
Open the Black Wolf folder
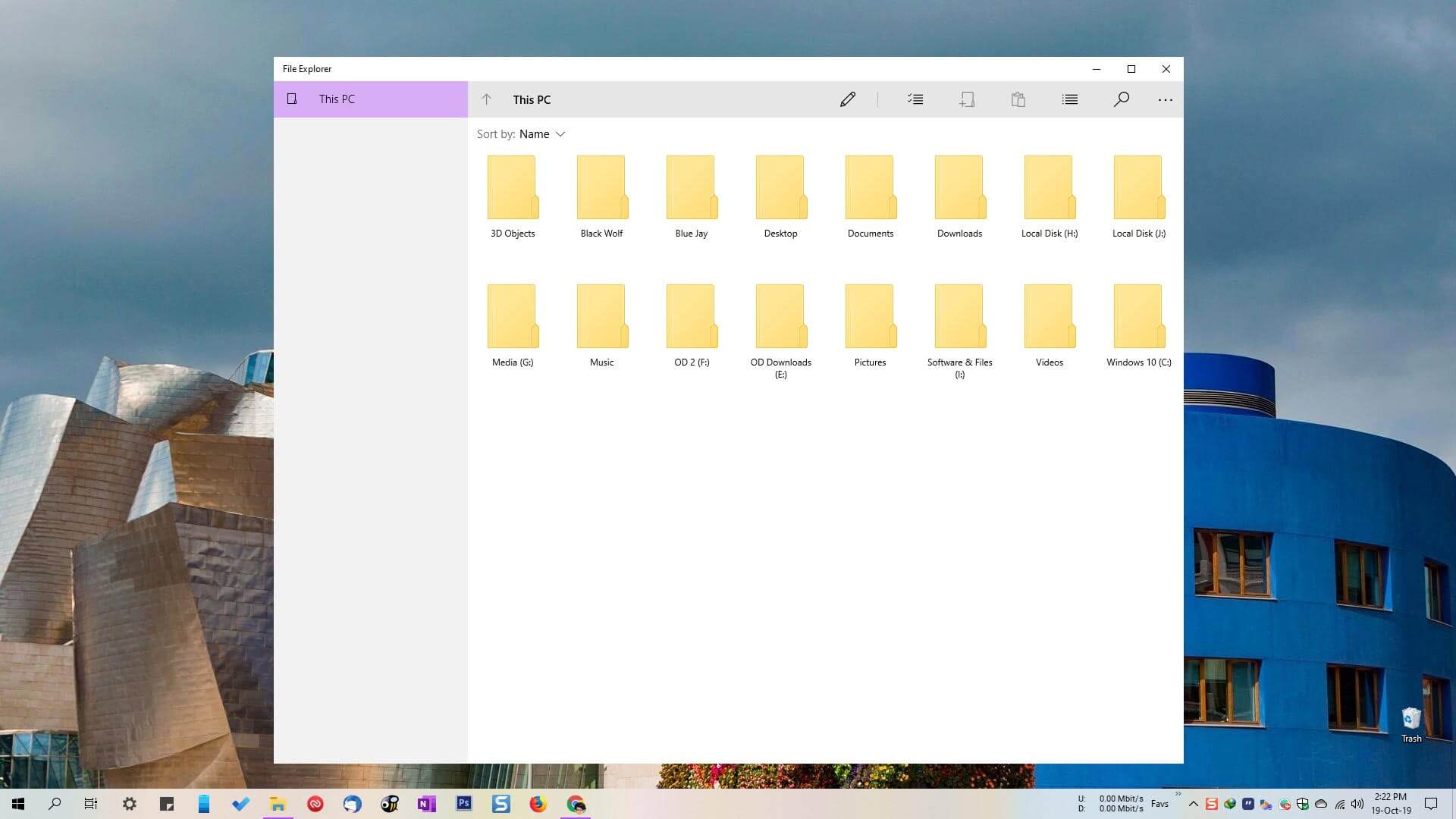[x=601, y=187]
